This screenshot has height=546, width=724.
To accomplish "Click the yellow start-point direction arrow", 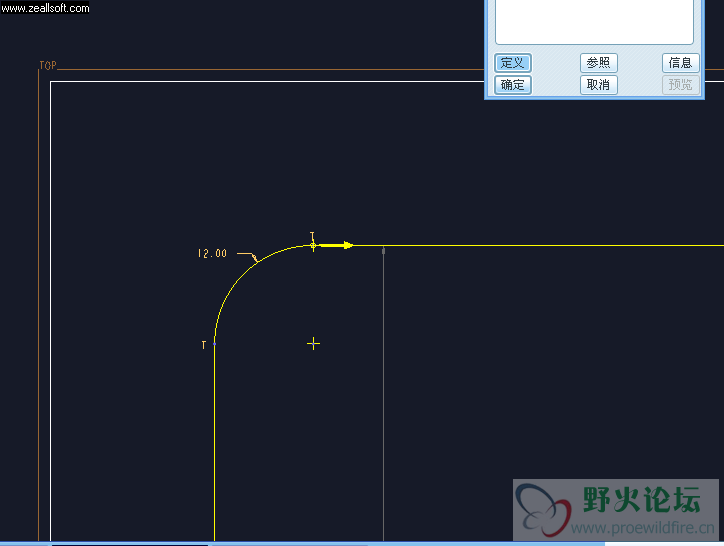I will coord(336,245).
